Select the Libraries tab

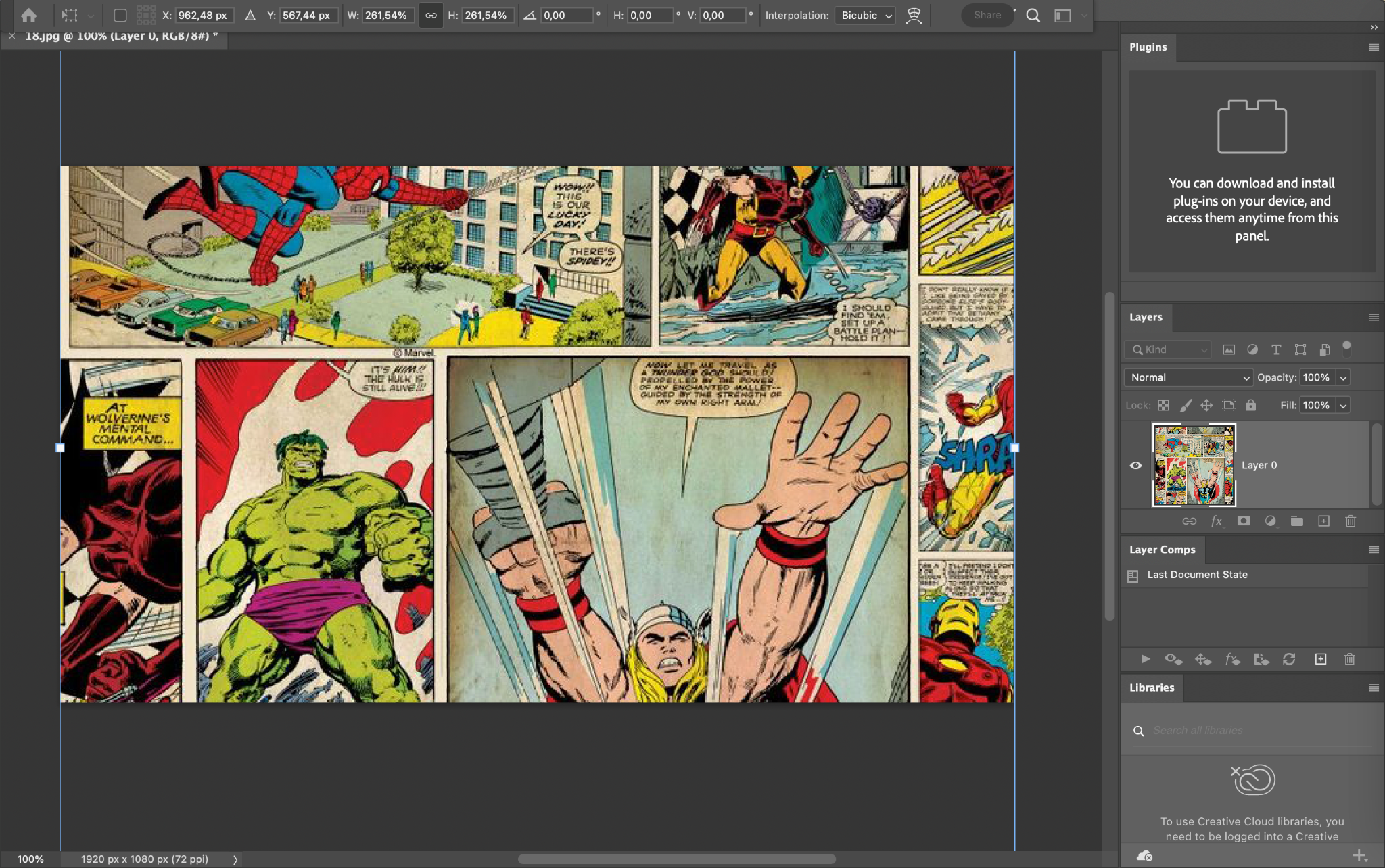pyautogui.click(x=1151, y=687)
